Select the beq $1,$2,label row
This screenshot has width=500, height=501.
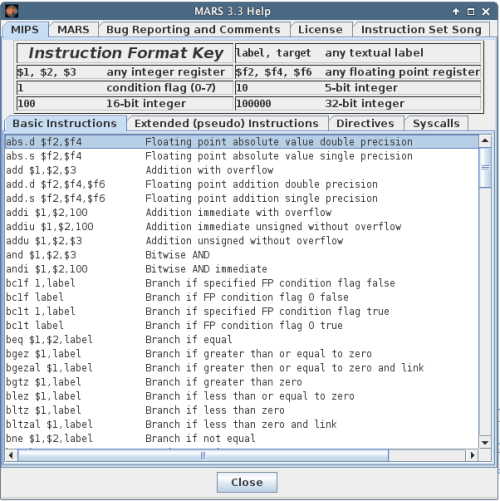coord(242,339)
